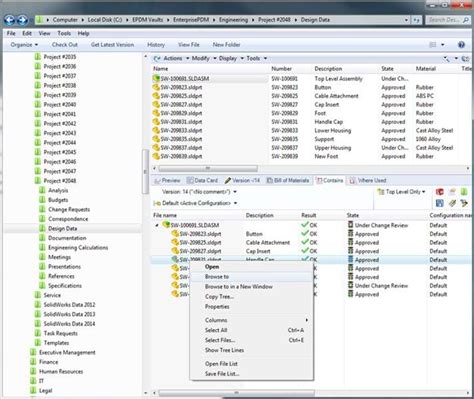Refresh the address bar location
474x399 pixels.
416,20
